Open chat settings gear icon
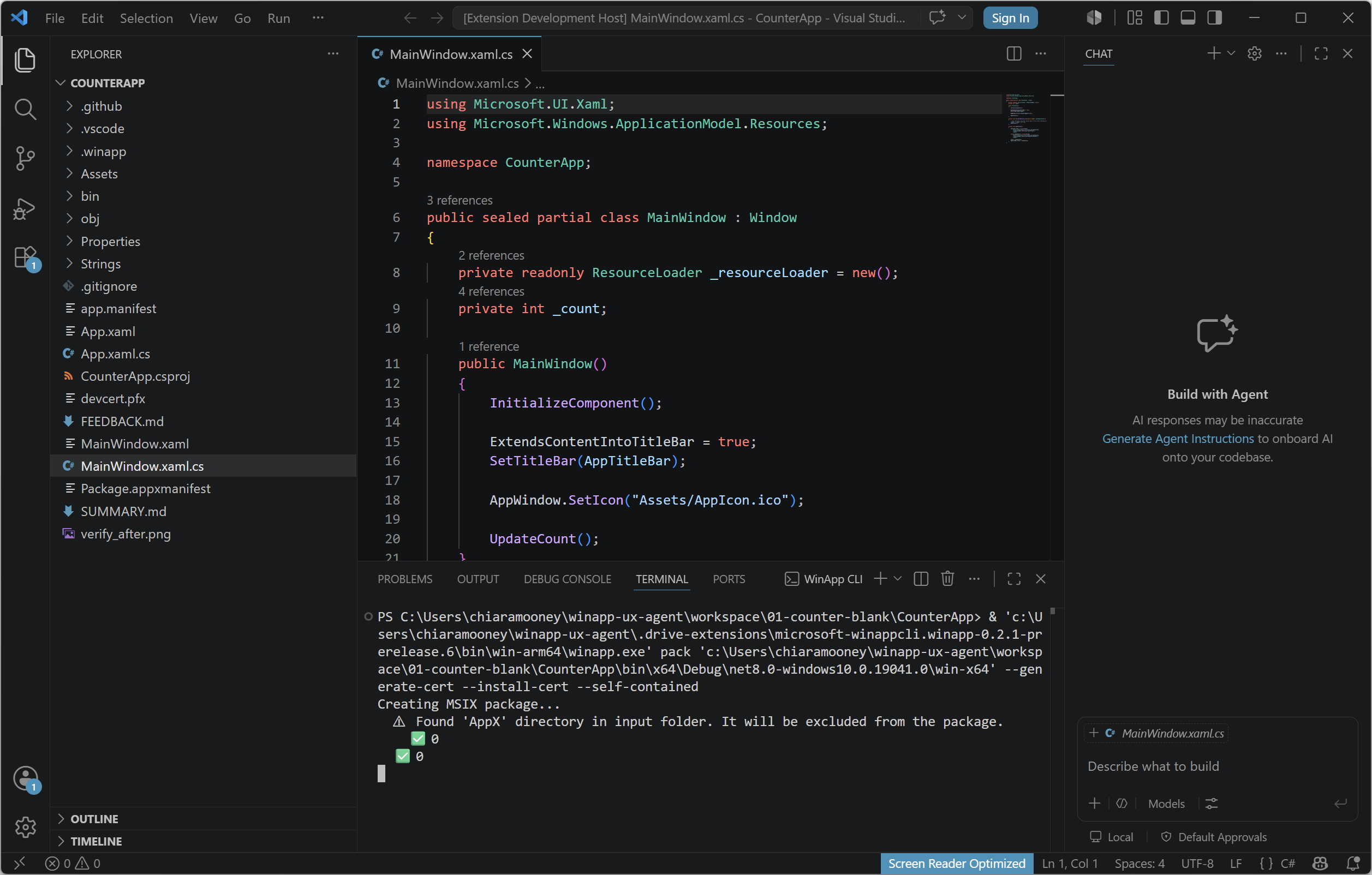Viewport: 1372px width, 875px height. 1254,53
